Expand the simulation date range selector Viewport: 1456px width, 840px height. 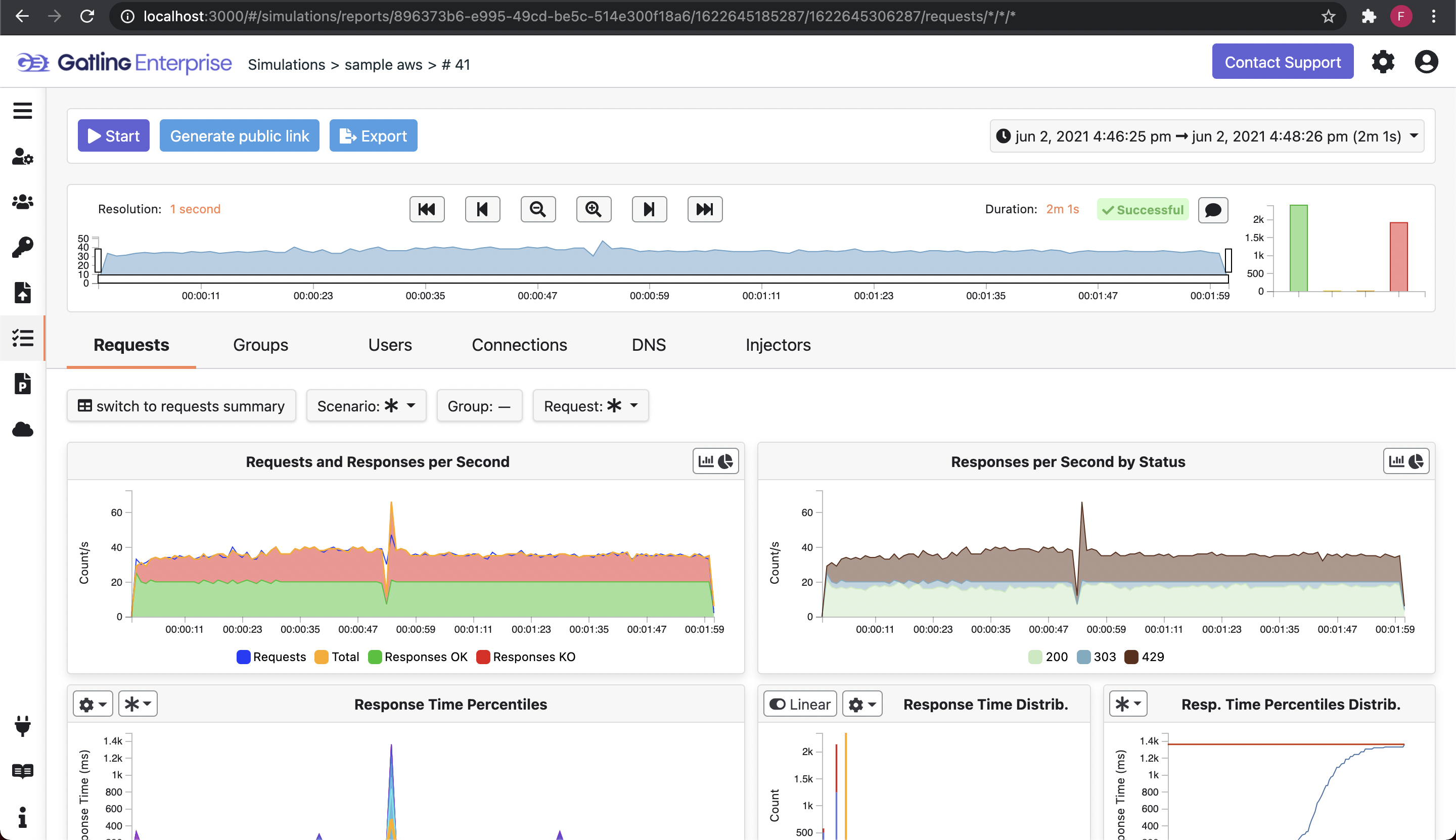1414,136
